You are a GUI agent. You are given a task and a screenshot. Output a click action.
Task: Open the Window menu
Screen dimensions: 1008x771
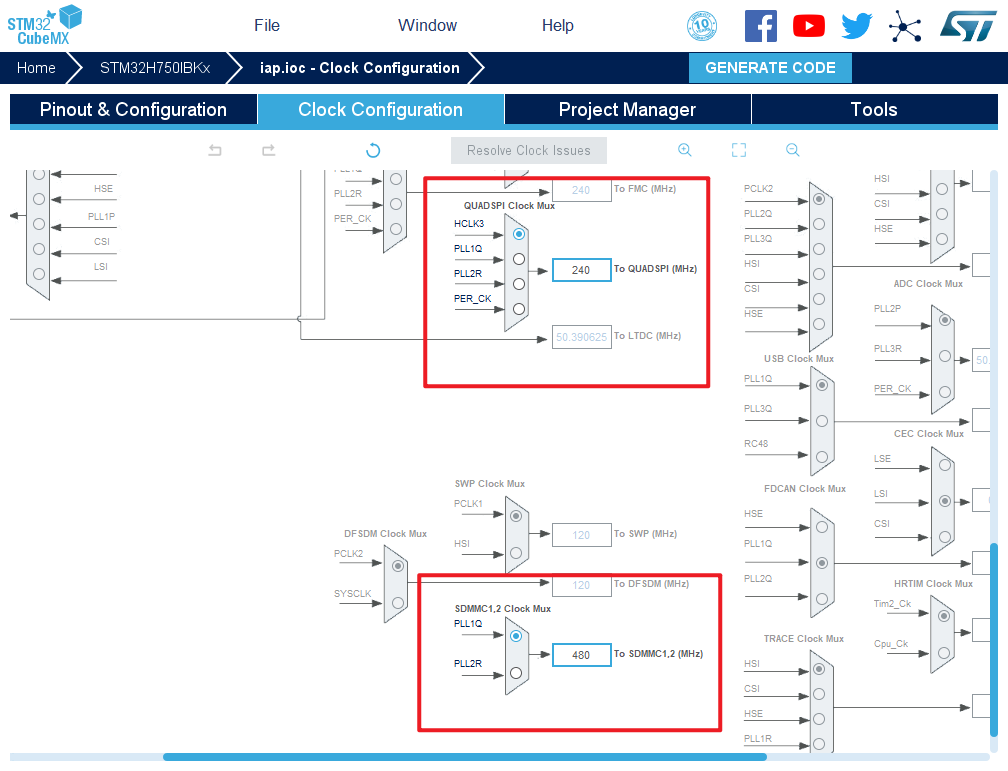427,25
